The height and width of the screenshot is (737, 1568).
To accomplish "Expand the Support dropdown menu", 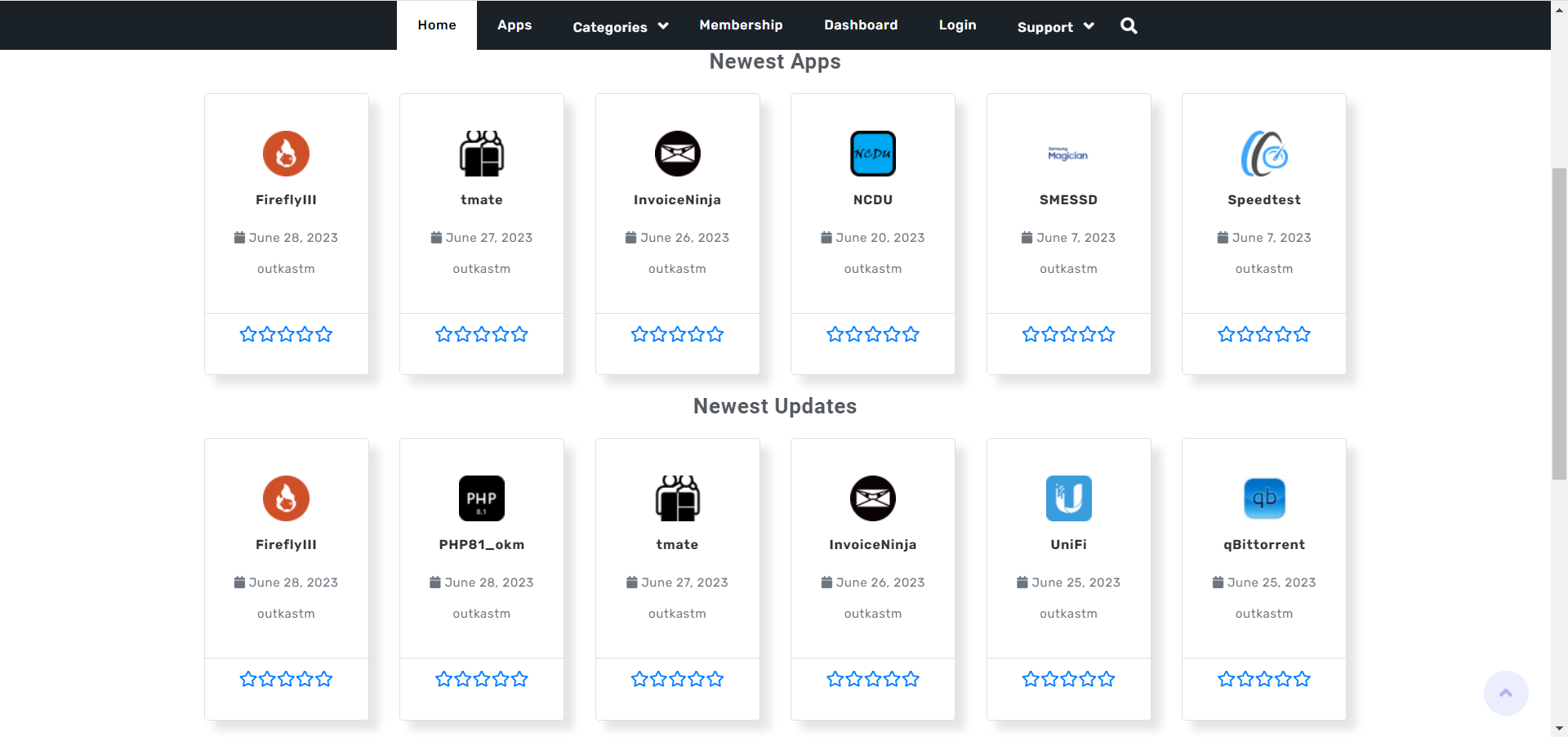I will coord(1055,26).
